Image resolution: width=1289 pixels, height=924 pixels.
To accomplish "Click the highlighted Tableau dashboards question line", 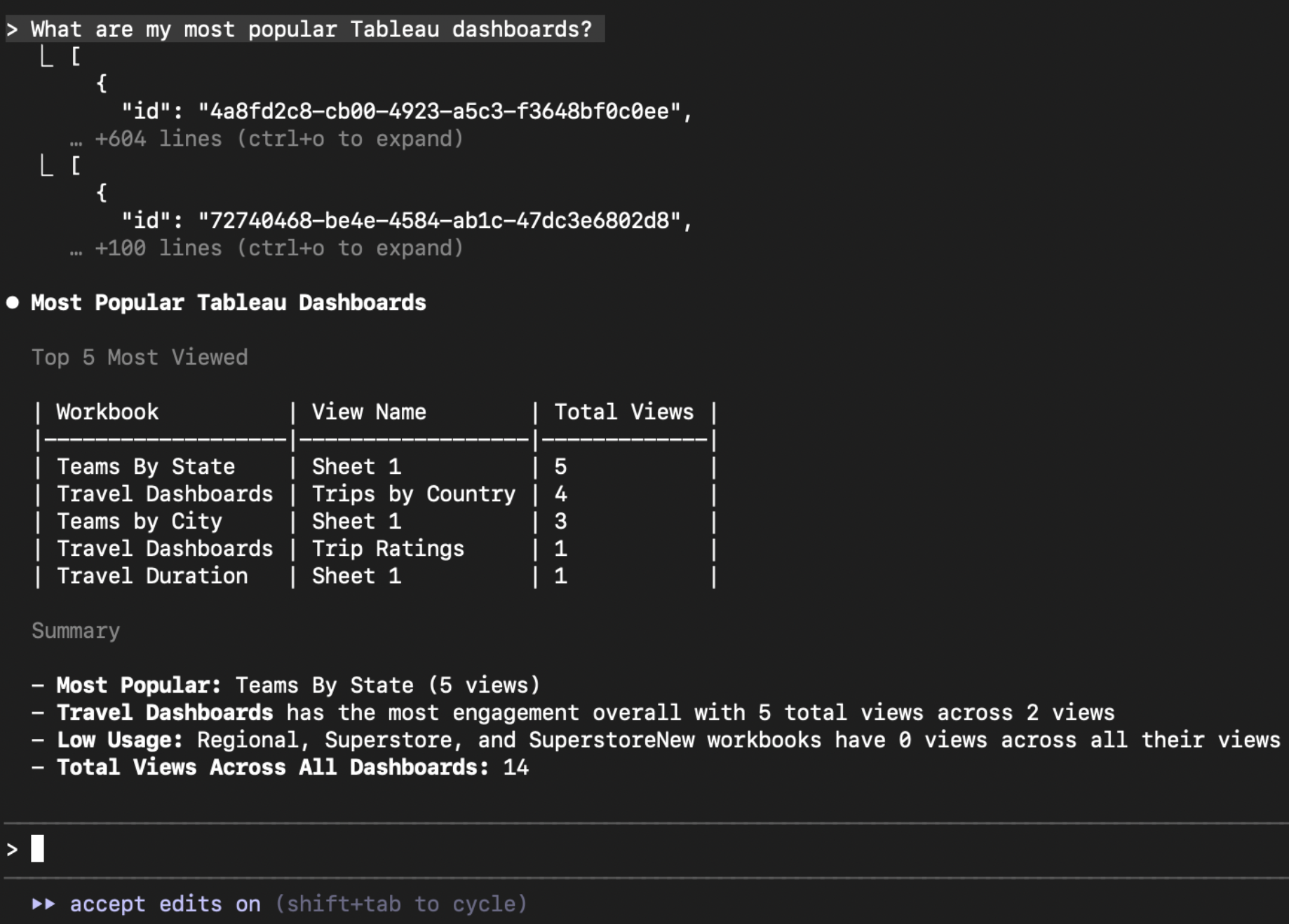I will [x=311, y=29].
